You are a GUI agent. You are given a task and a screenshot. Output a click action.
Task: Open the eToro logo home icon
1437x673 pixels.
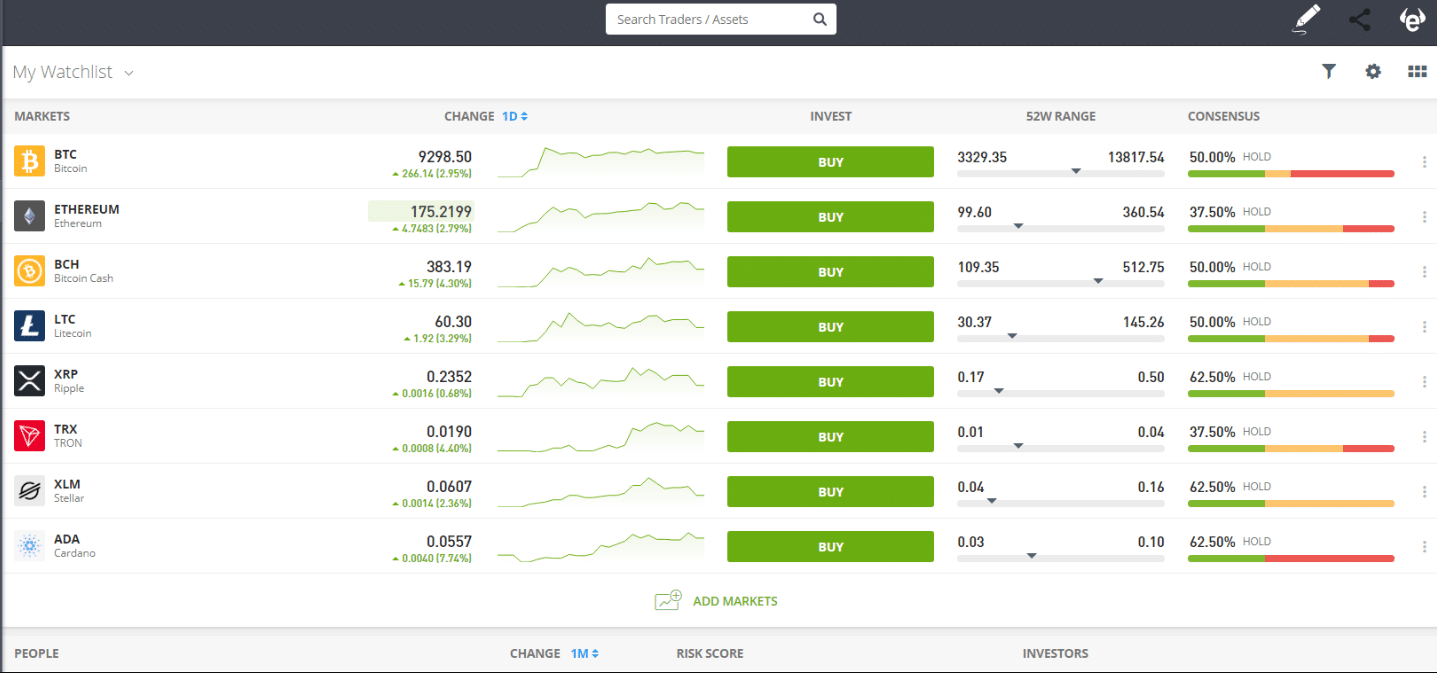pyautogui.click(x=1412, y=19)
